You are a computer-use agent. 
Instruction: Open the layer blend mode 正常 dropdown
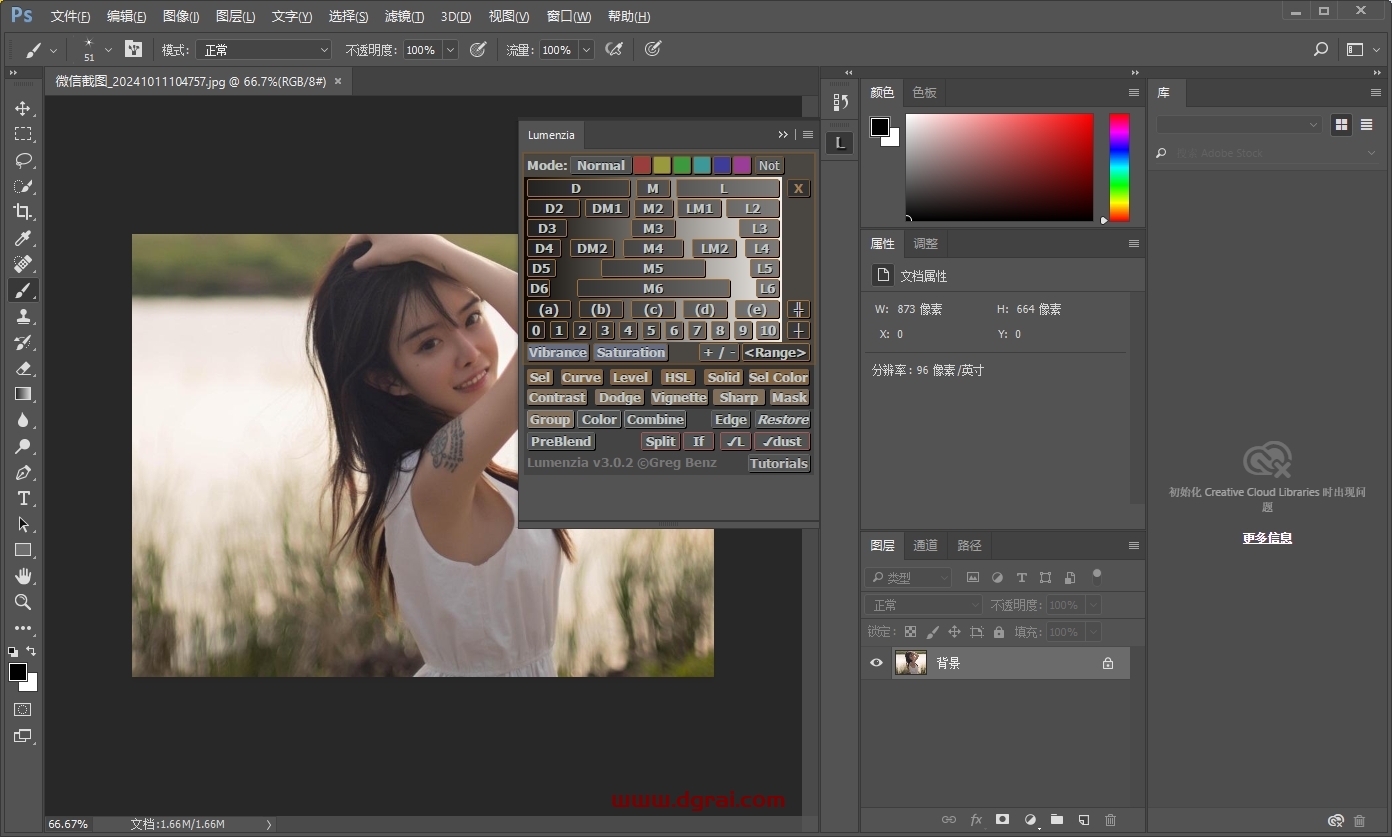tap(925, 605)
